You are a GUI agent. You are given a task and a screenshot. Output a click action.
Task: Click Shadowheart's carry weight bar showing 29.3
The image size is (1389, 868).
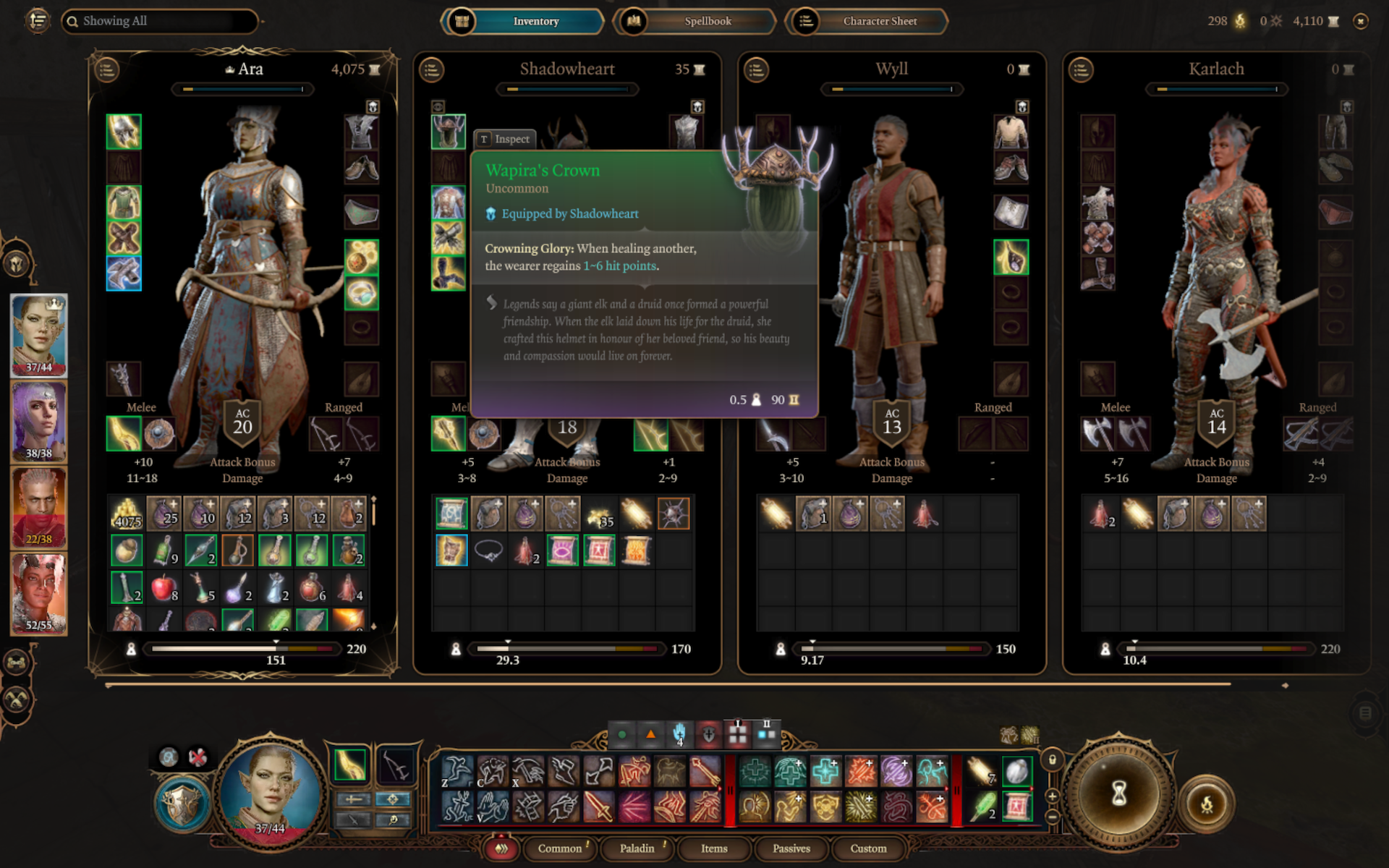click(x=567, y=649)
